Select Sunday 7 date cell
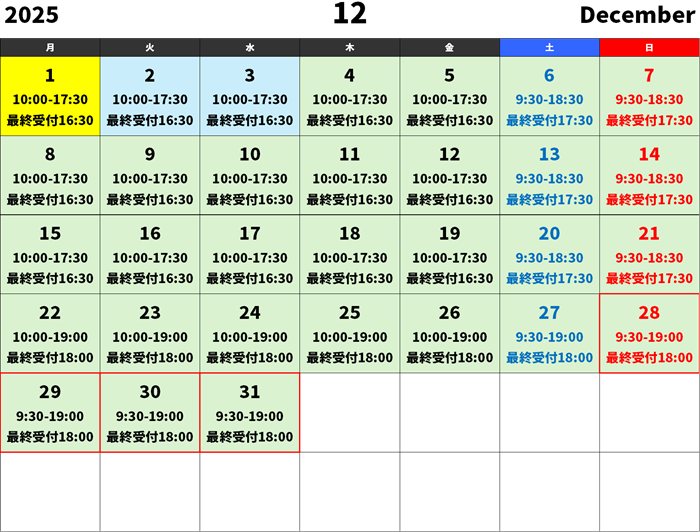This screenshot has height=532, width=700. (x=650, y=96)
